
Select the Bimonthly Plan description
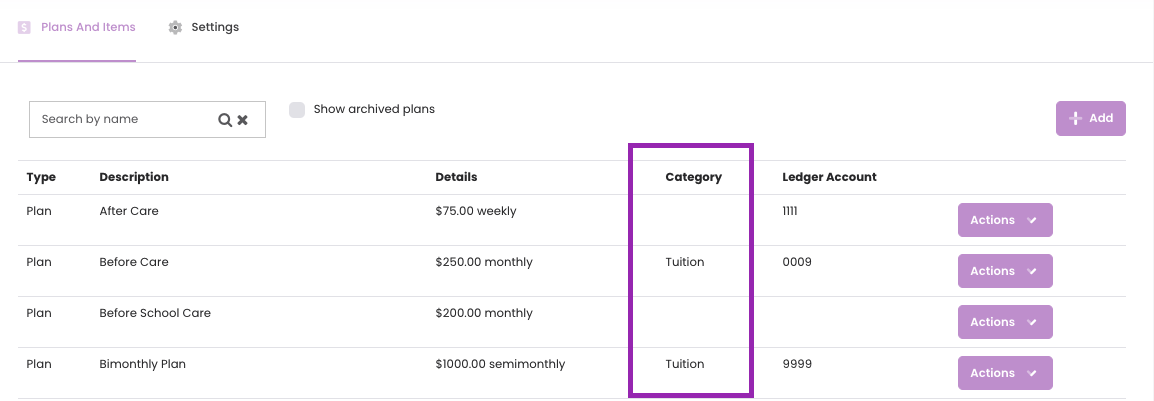(x=143, y=364)
